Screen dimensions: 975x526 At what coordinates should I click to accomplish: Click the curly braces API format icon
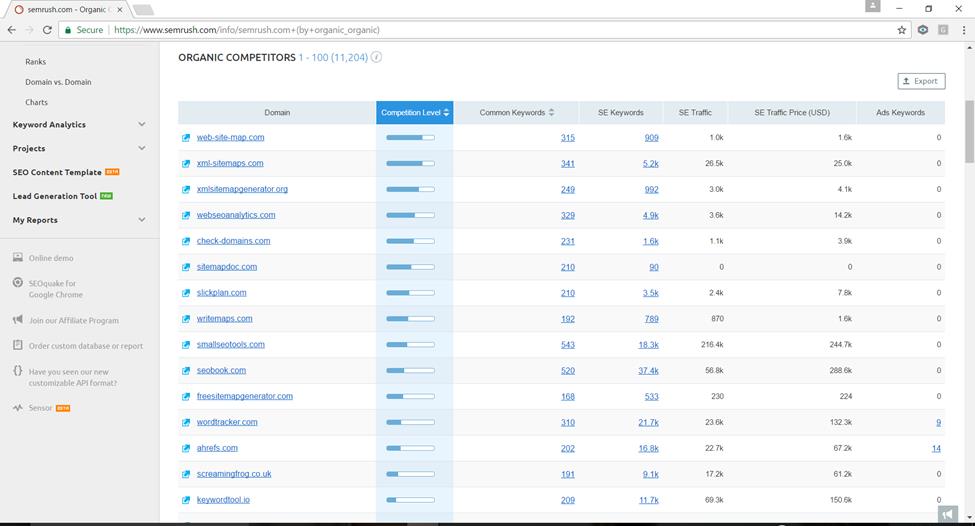click(17, 371)
